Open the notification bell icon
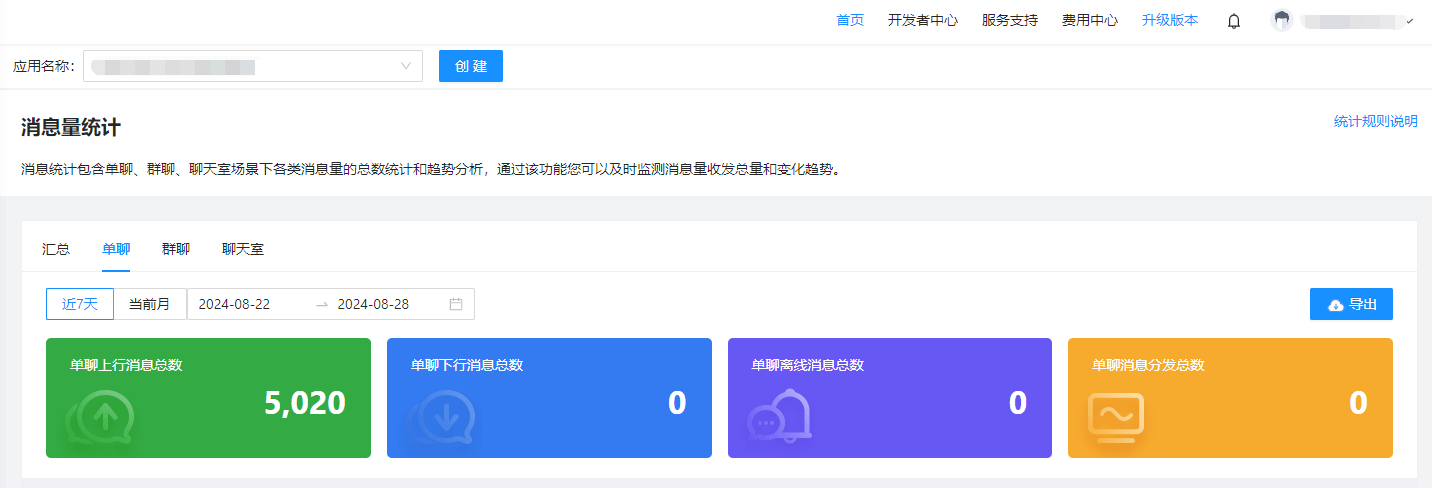This screenshot has height=488, width=1432. 1234,21
